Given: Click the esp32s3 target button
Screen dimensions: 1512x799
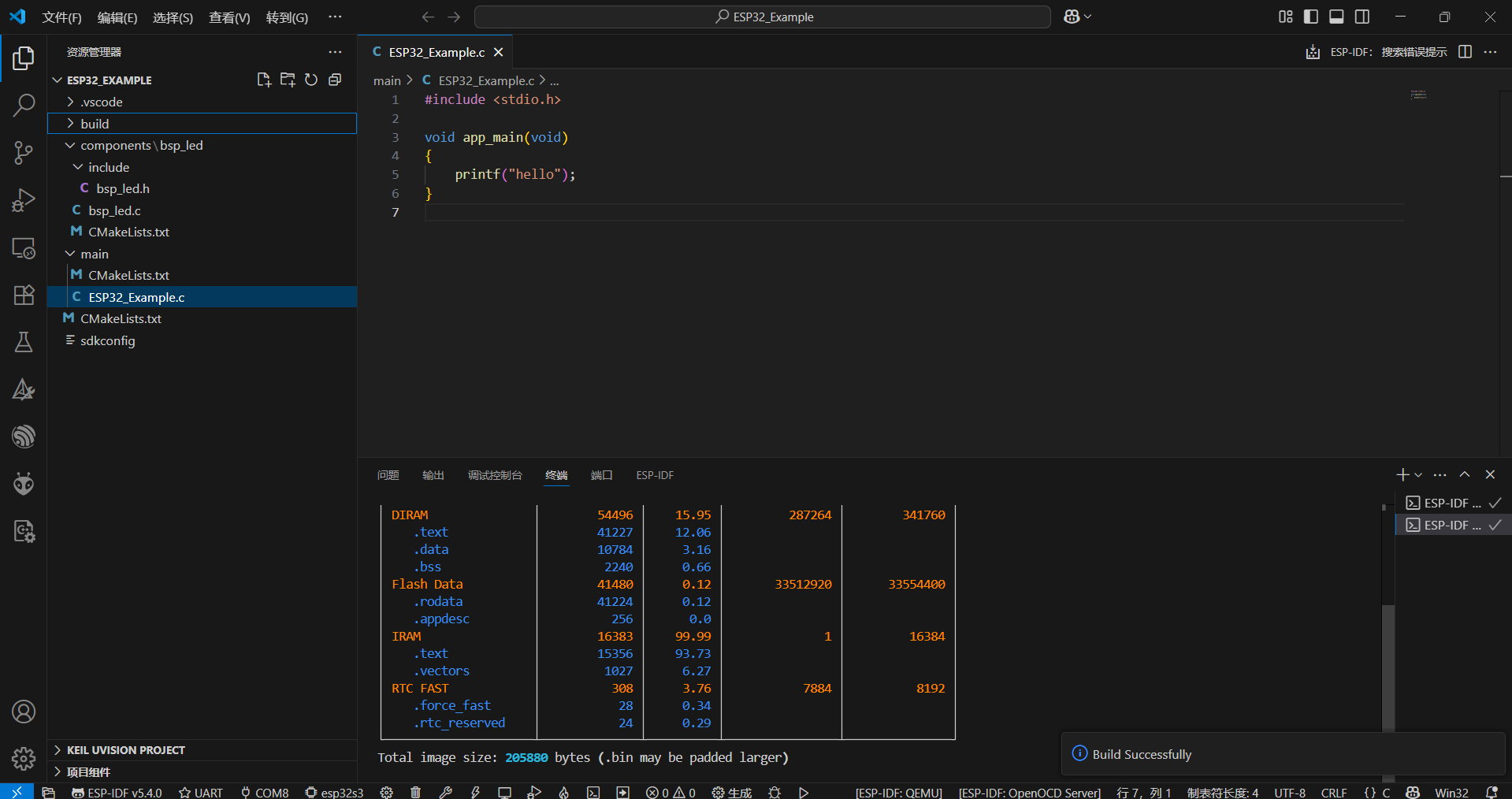Looking at the screenshot, I should click(334, 792).
